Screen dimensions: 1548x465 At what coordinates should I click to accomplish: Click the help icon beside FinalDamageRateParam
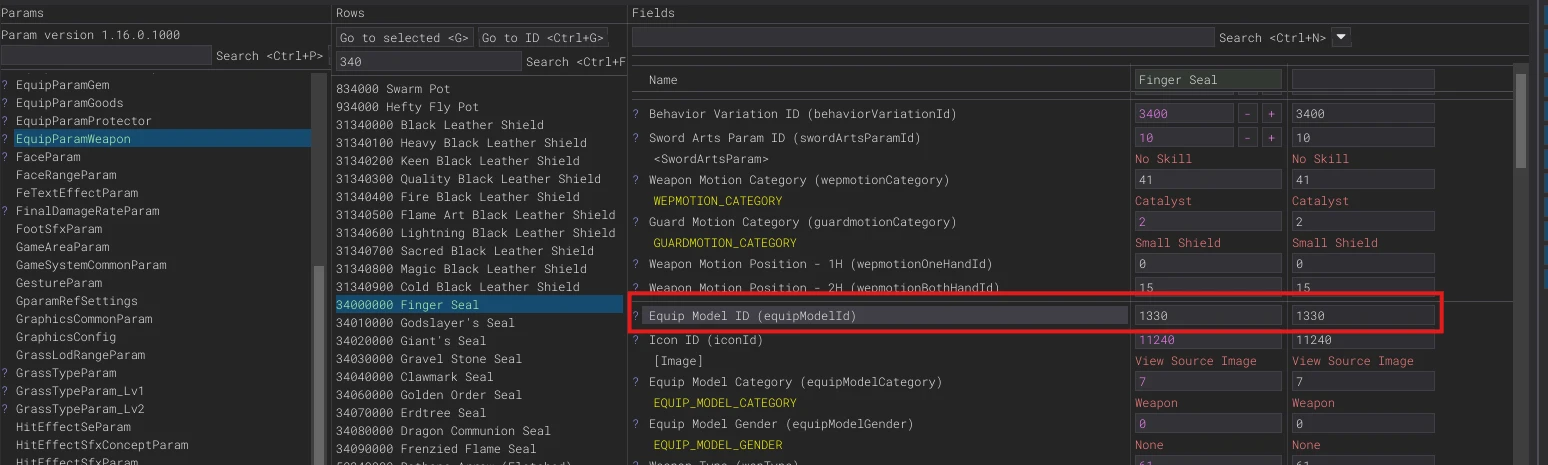(4, 211)
